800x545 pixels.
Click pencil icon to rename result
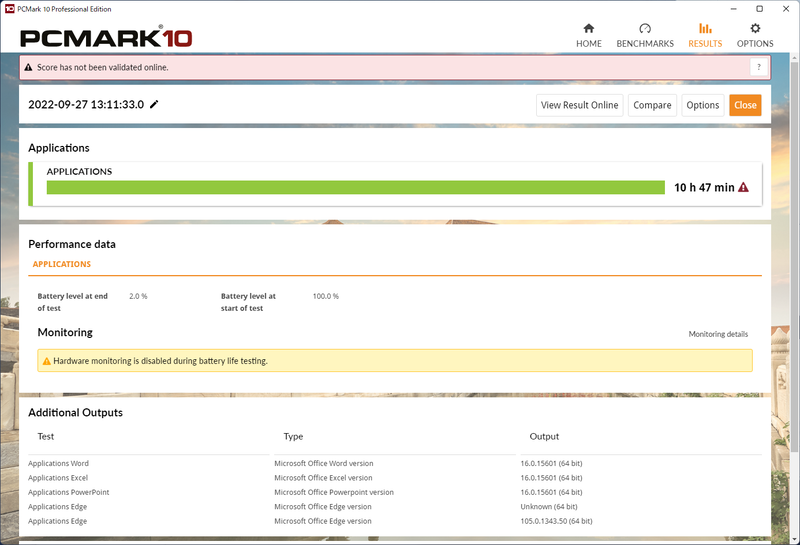coord(154,104)
